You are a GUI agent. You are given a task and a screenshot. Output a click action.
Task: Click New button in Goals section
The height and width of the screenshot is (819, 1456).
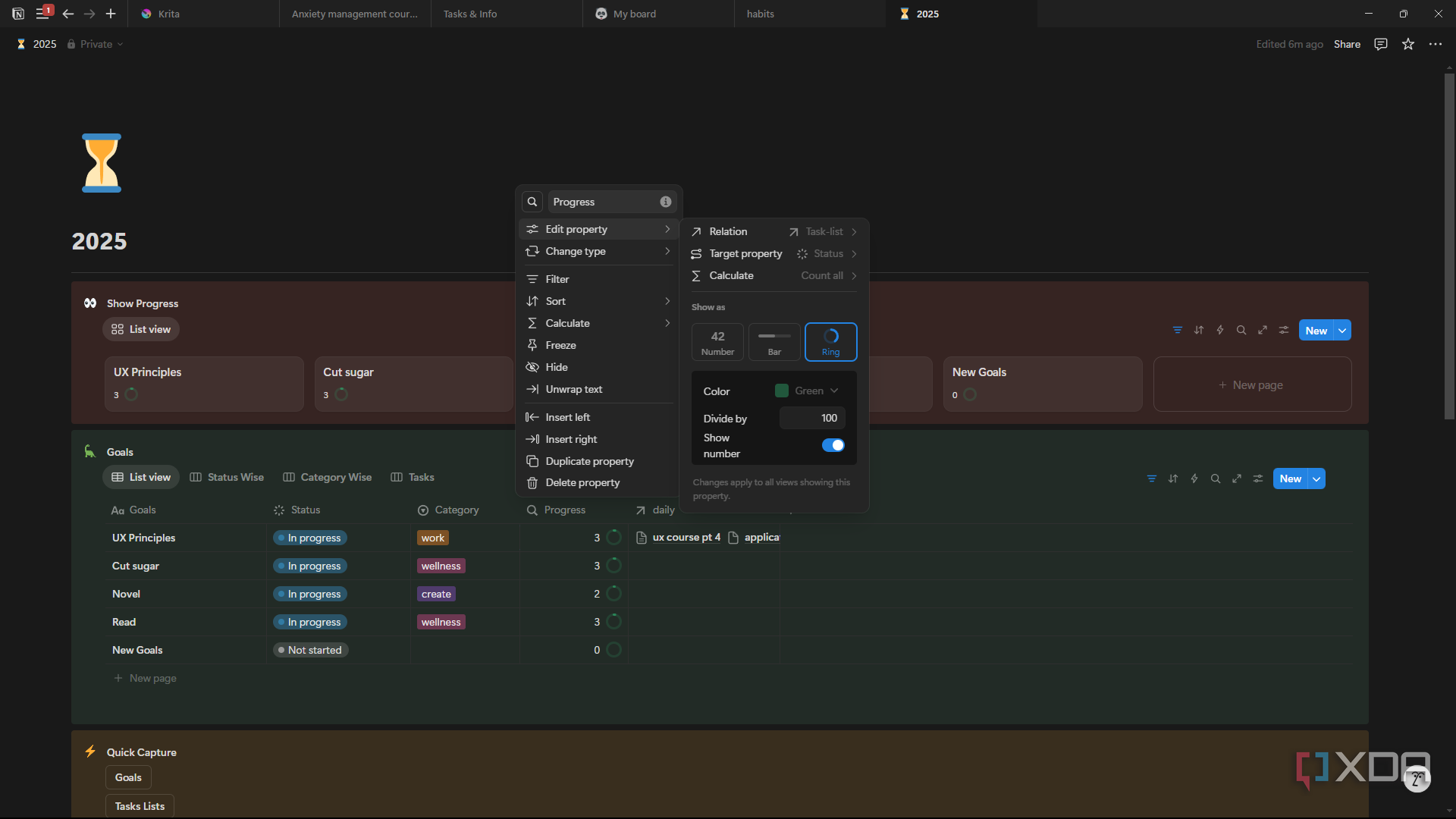1291,479
